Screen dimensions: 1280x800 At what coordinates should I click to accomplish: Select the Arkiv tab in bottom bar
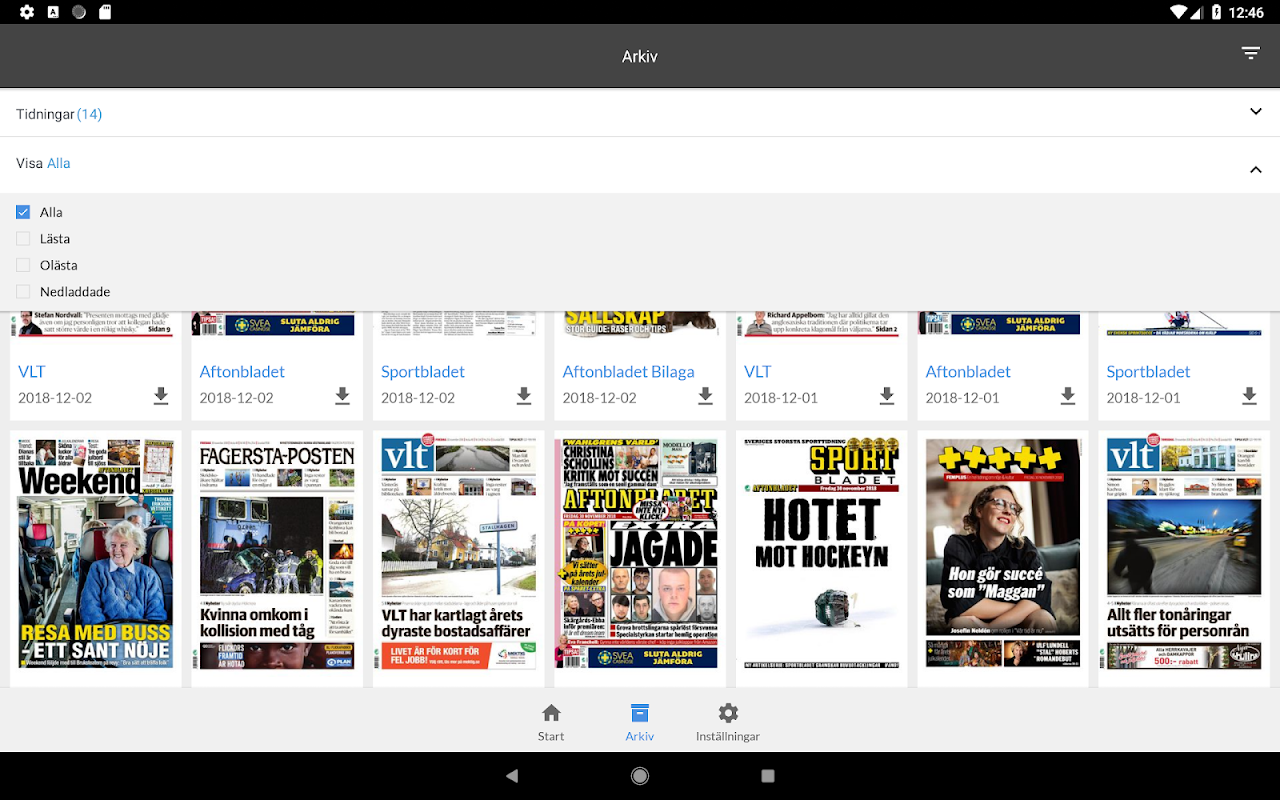[x=640, y=722]
